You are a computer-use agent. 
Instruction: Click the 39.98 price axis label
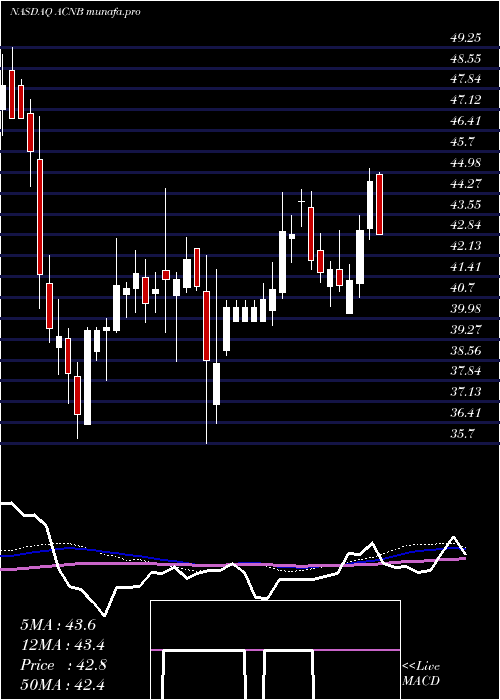click(x=466, y=309)
